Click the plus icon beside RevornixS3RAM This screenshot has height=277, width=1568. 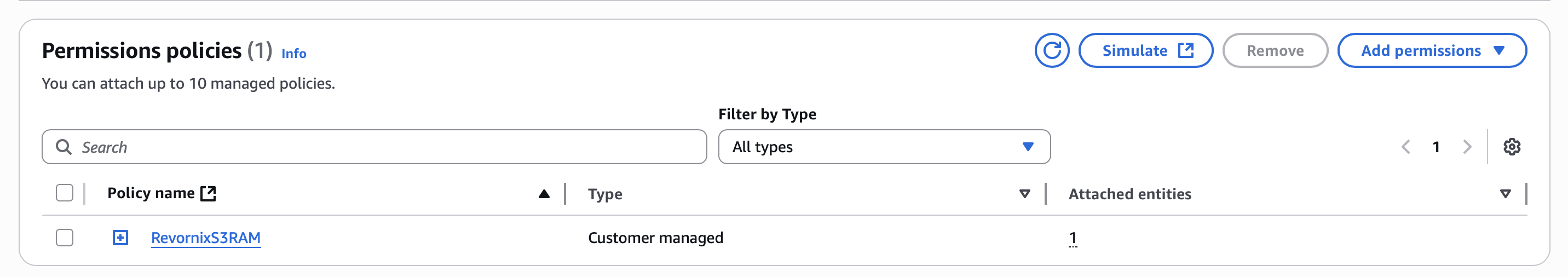coord(120,238)
